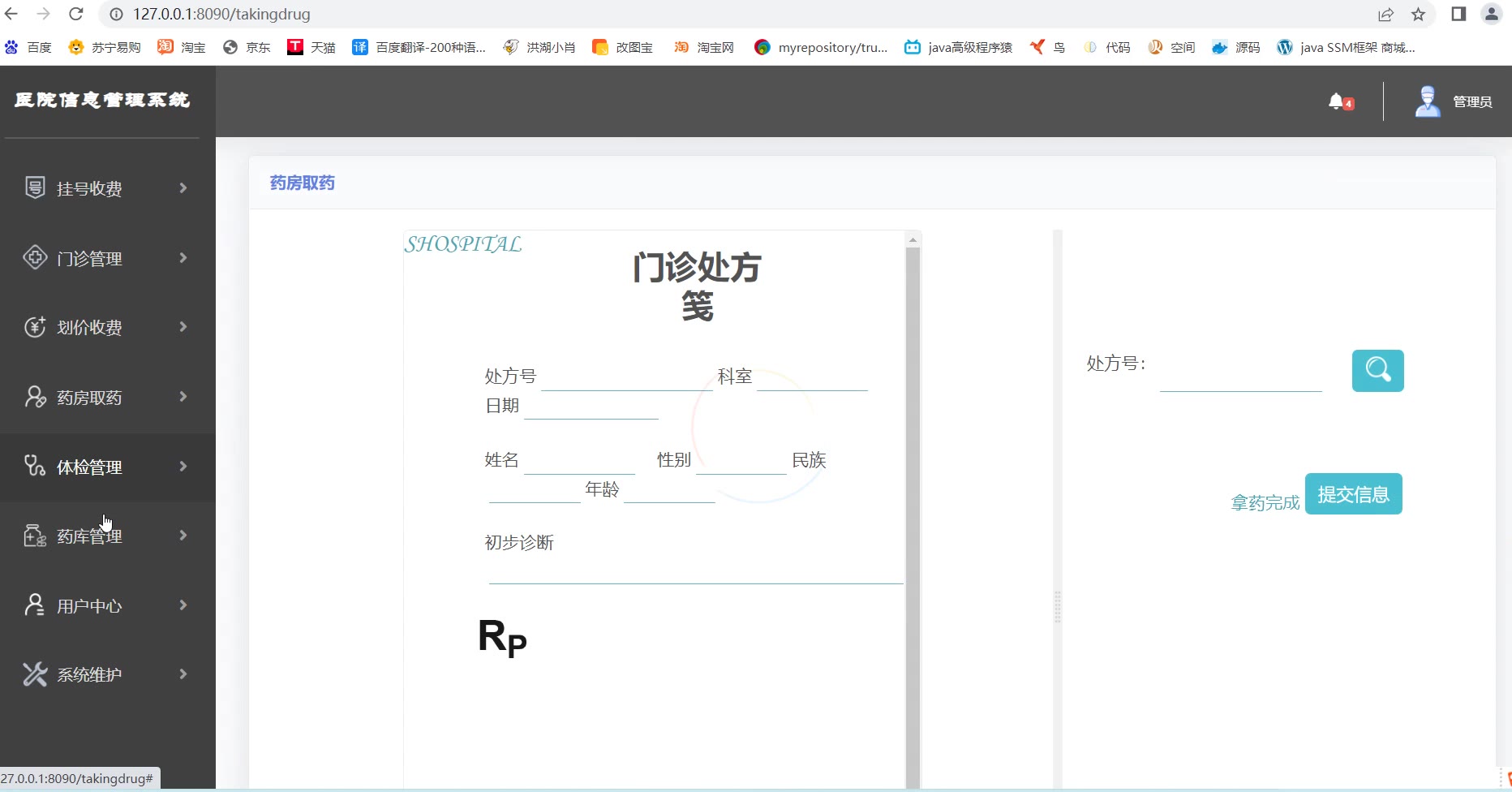Viewport: 1512px width, 792px height.
Task: Open 淘宝网 bookmark
Action: (x=704, y=47)
